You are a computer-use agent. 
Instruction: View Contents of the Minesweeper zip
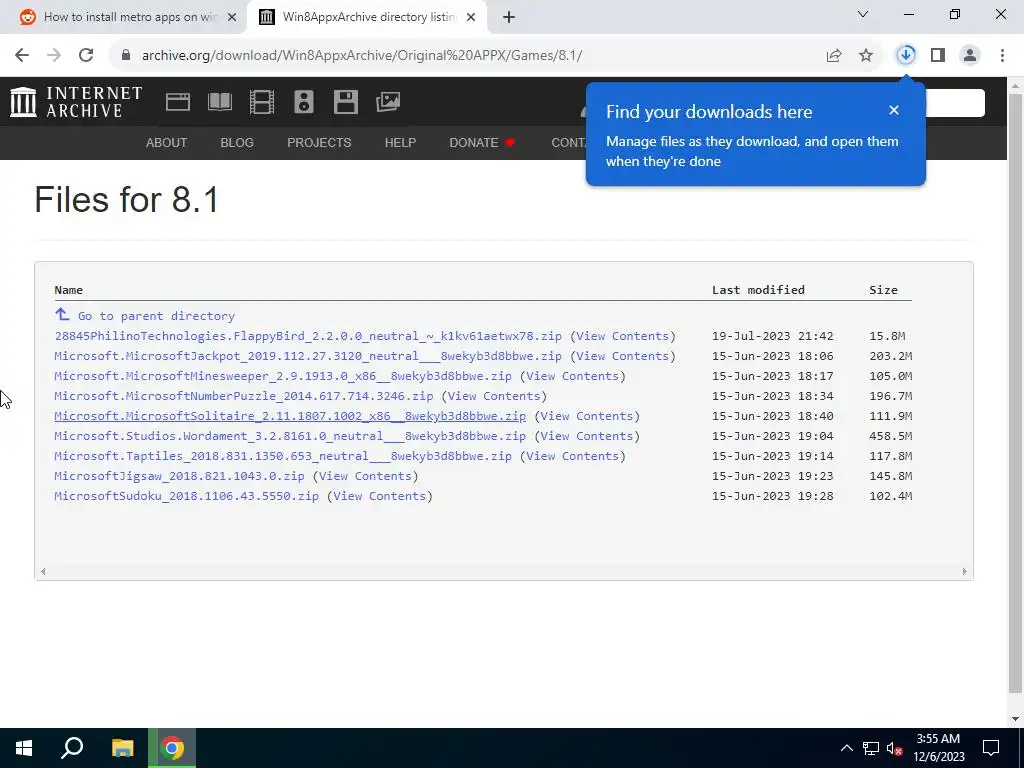point(572,376)
